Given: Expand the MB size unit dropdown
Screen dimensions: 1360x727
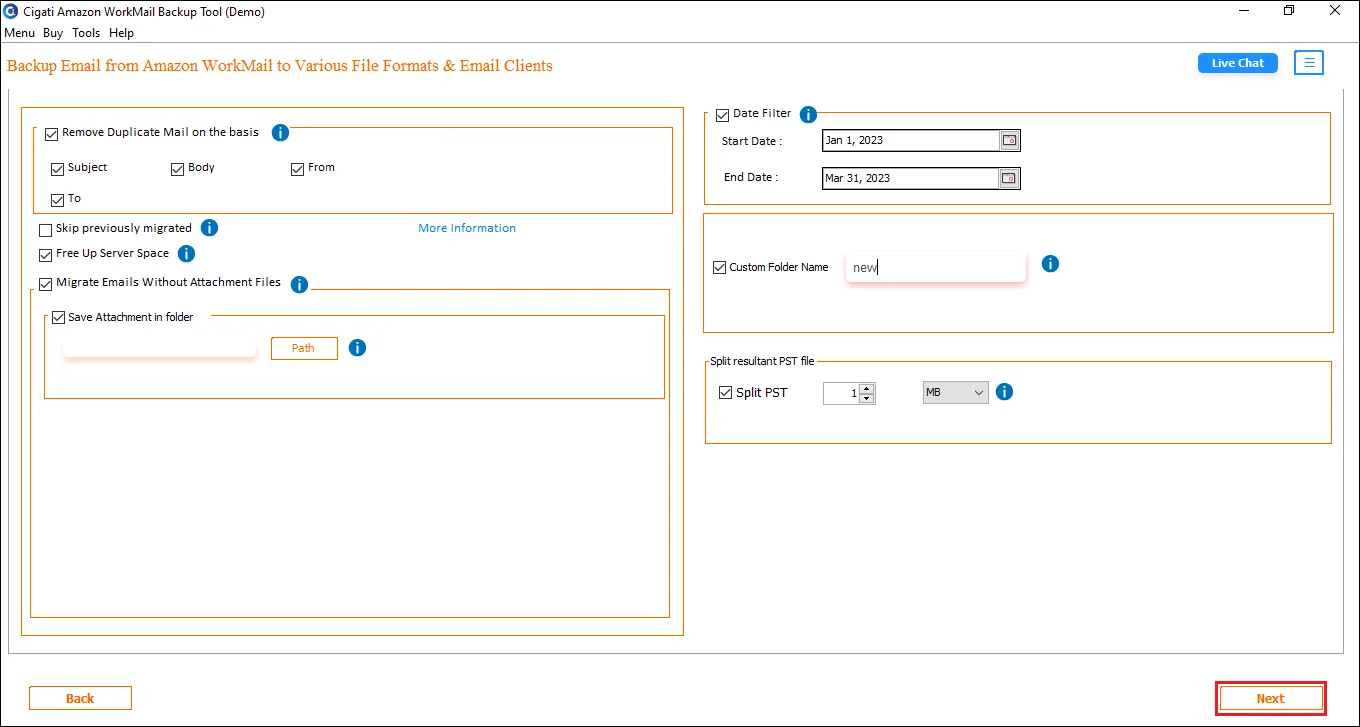Looking at the screenshot, I should pyautogui.click(x=955, y=393).
